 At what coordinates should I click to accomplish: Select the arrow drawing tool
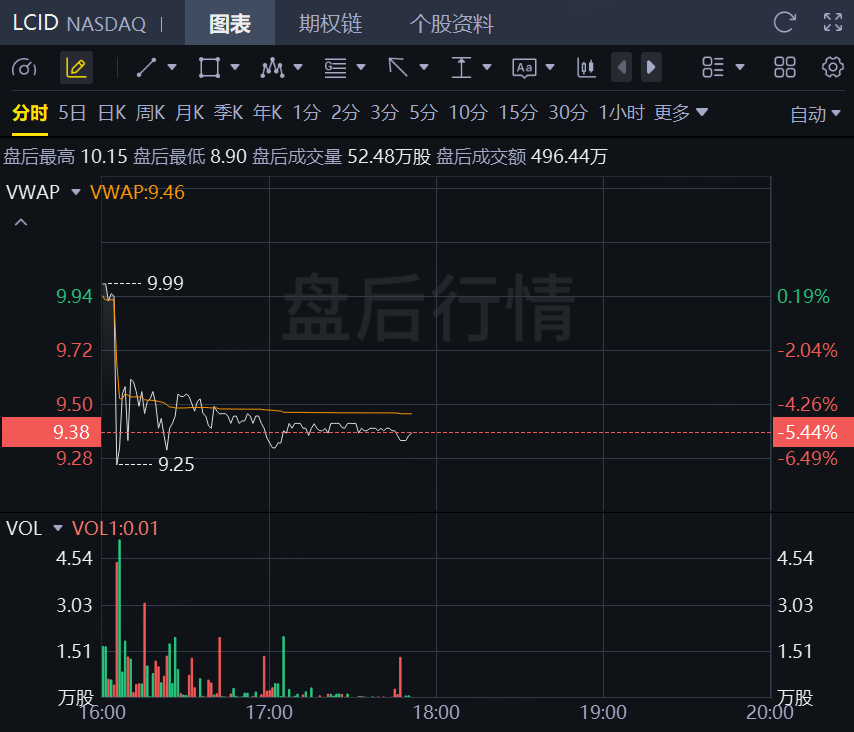pos(398,68)
